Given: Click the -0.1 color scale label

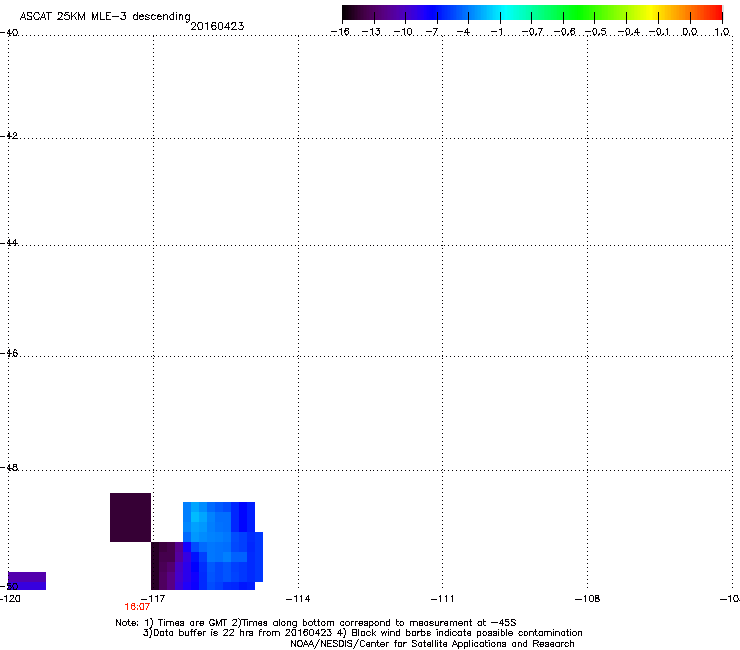Looking at the screenshot, I should coord(659,32).
